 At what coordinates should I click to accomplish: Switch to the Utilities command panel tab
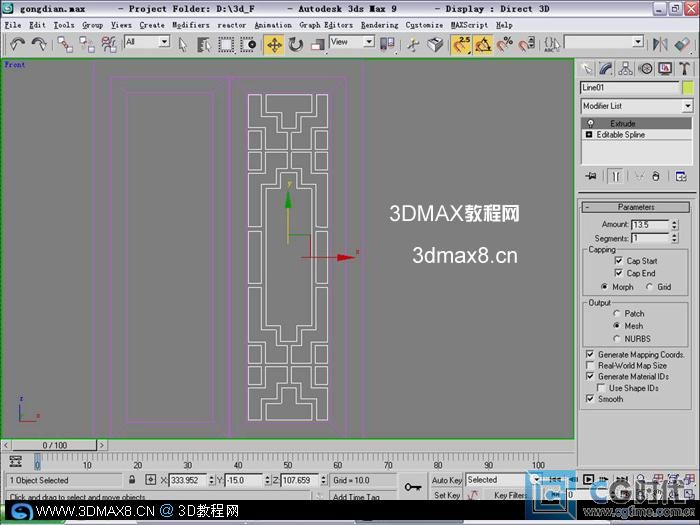[684, 68]
